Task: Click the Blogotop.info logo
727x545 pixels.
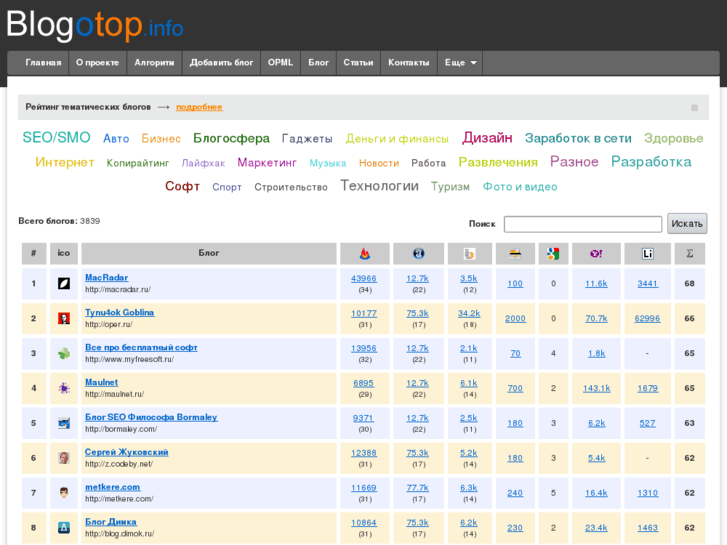Action: coord(95,26)
